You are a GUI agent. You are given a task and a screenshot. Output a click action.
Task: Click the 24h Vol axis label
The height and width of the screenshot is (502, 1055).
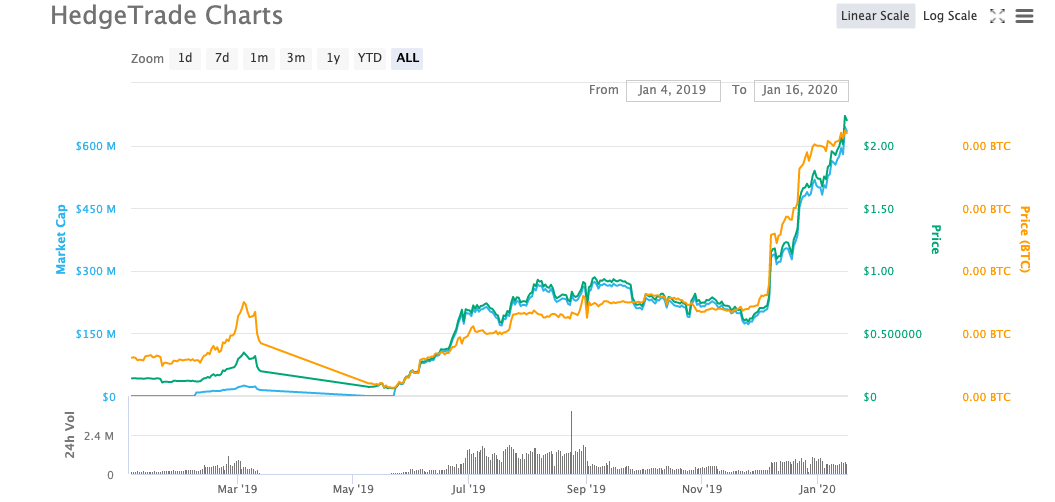70,435
